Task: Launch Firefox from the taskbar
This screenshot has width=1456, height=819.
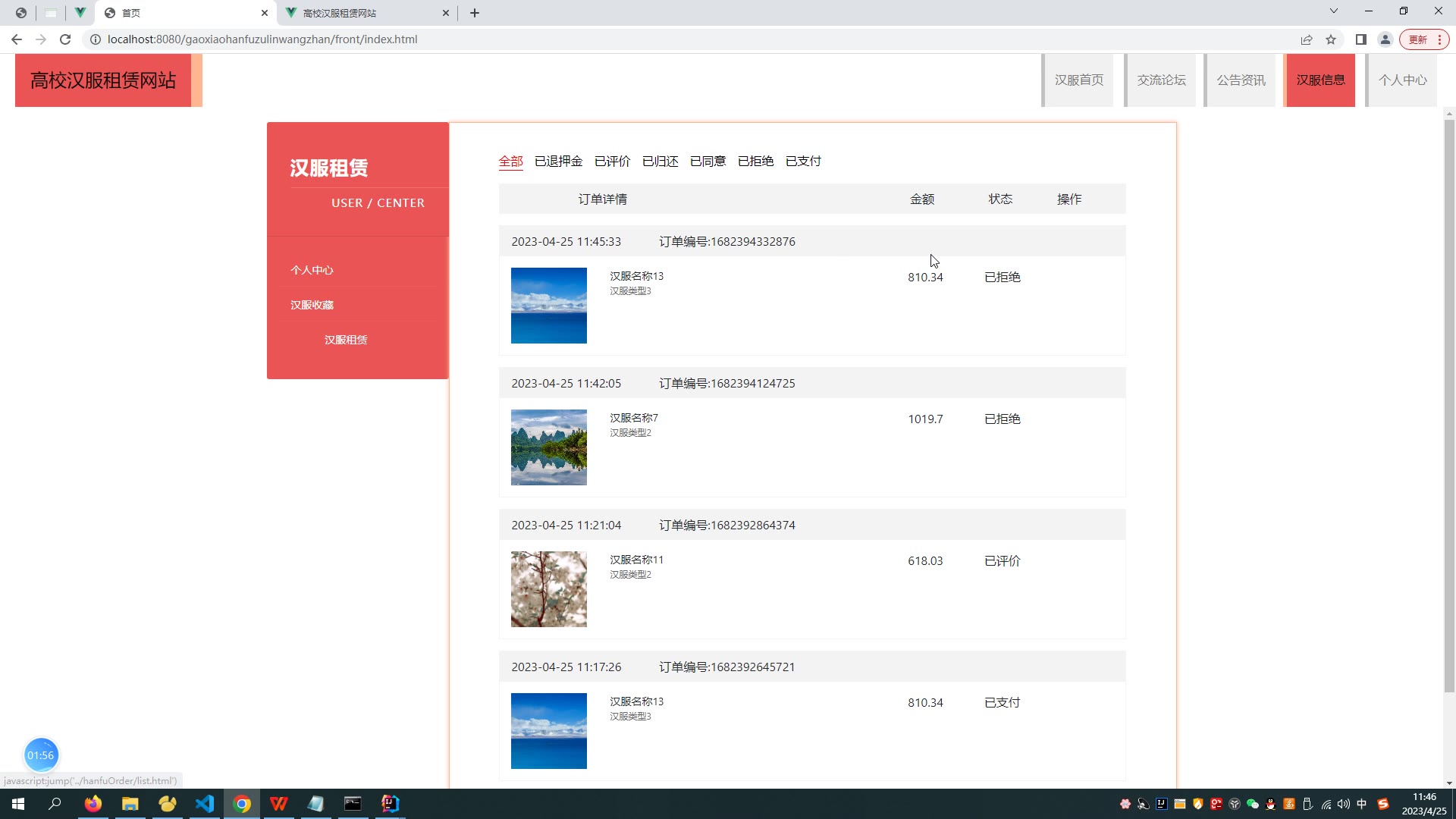Action: 93,804
